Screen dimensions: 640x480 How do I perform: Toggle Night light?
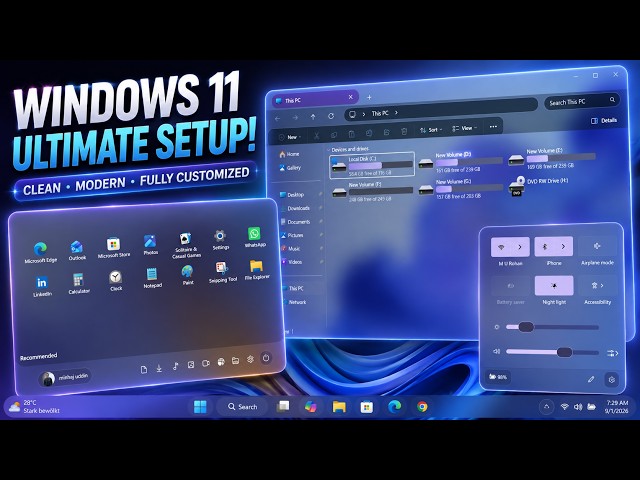pos(554,285)
